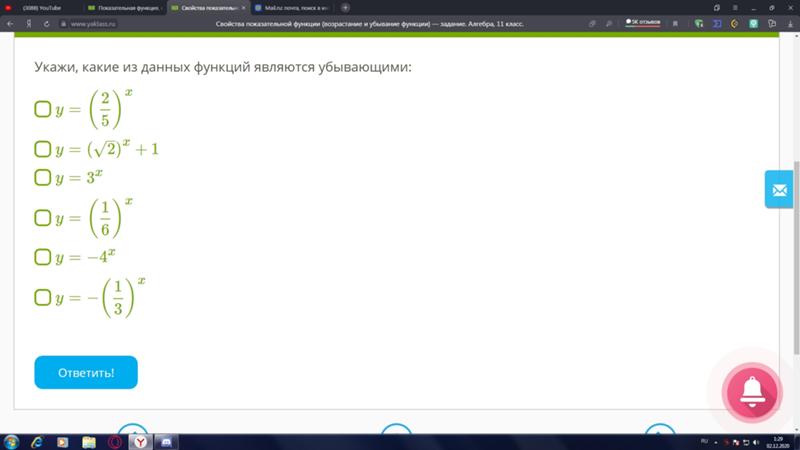Open File Explorer from taskbar

click(89, 442)
